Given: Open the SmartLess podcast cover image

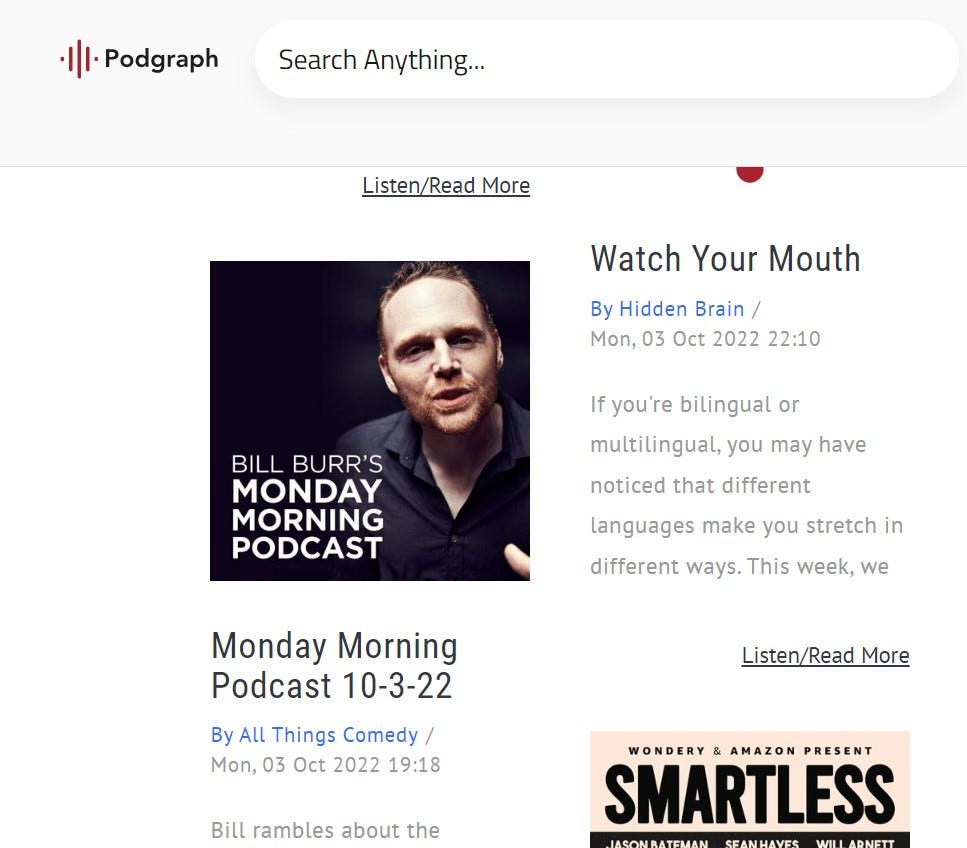Looking at the screenshot, I should 750,789.
